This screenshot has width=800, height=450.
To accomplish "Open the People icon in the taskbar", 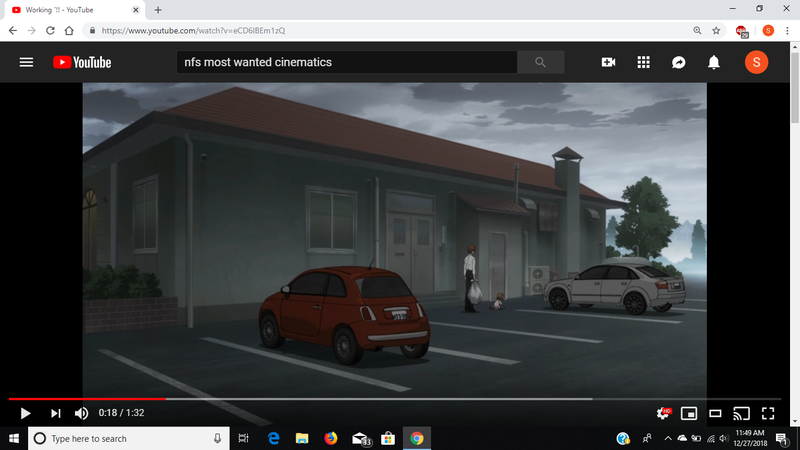I will pos(647,438).
